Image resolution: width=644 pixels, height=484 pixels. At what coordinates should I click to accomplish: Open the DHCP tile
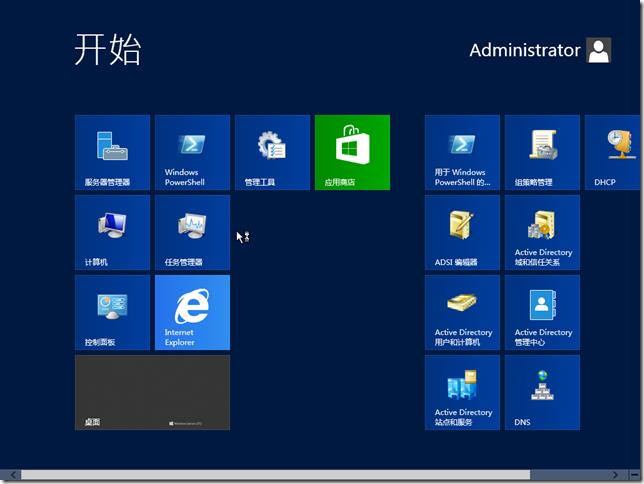coord(612,152)
